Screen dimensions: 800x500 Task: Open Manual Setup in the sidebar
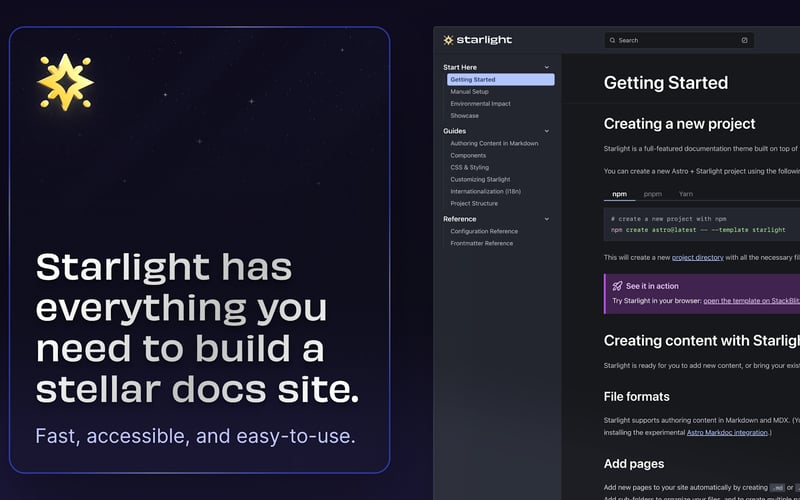point(469,92)
